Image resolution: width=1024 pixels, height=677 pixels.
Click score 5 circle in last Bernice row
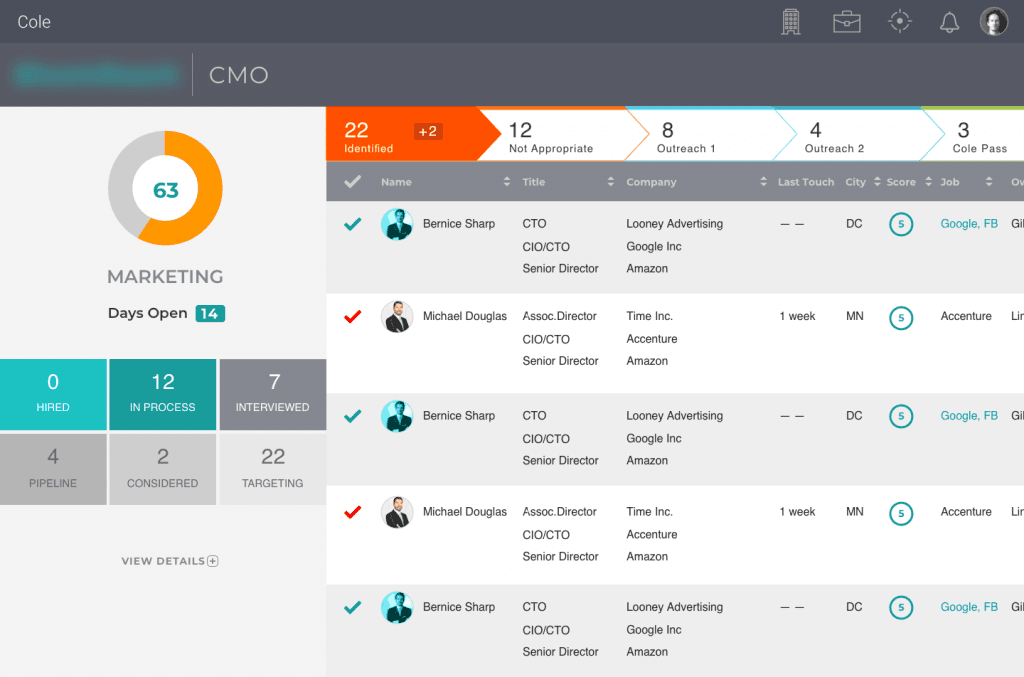901,608
